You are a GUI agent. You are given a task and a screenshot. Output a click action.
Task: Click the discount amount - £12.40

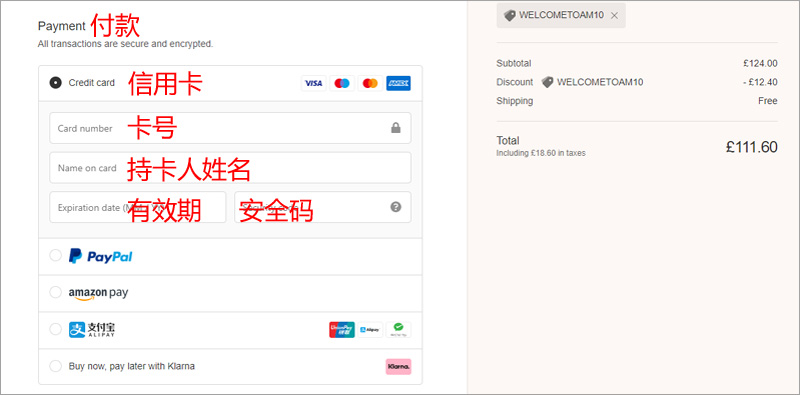[x=760, y=82]
